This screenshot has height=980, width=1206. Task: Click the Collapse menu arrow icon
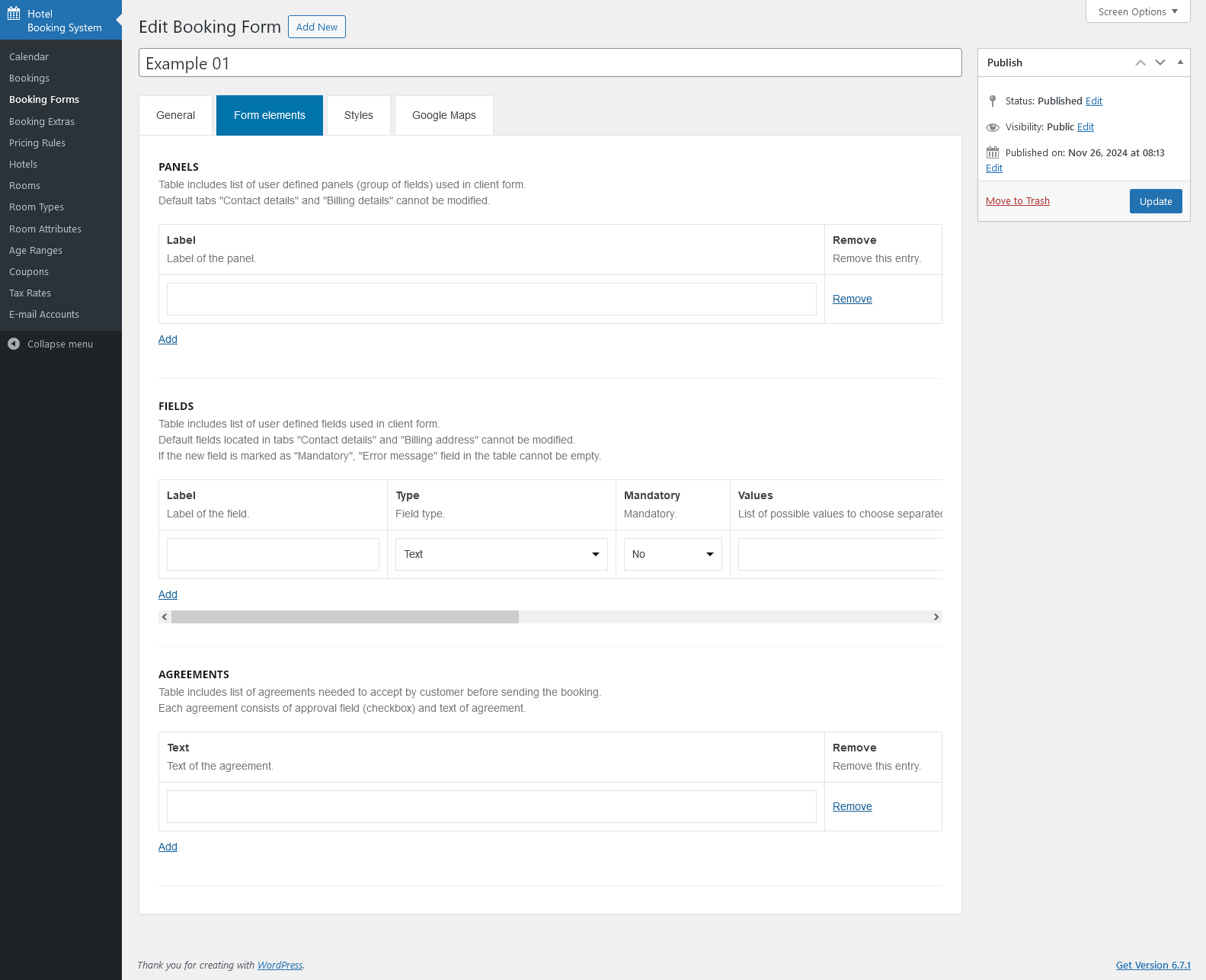pos(14,344)
